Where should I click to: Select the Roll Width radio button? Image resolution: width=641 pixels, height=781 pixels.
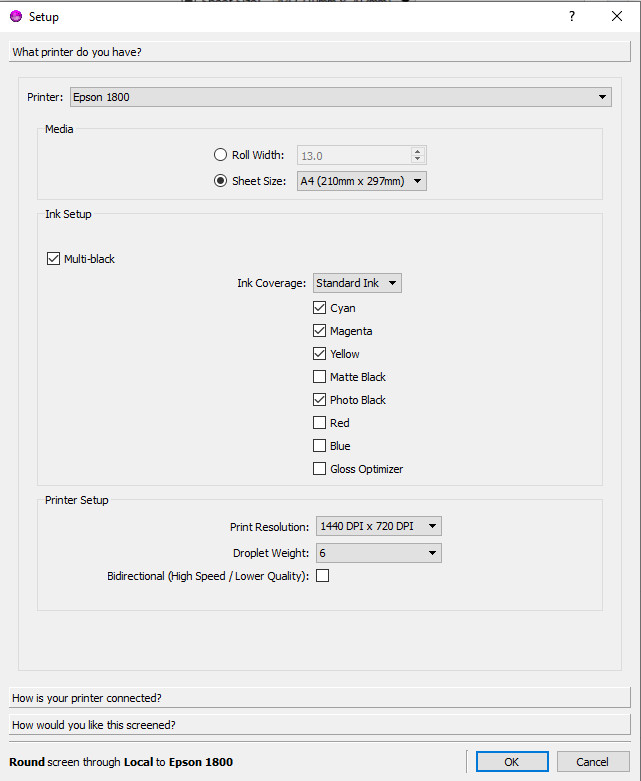click(221, 155)
